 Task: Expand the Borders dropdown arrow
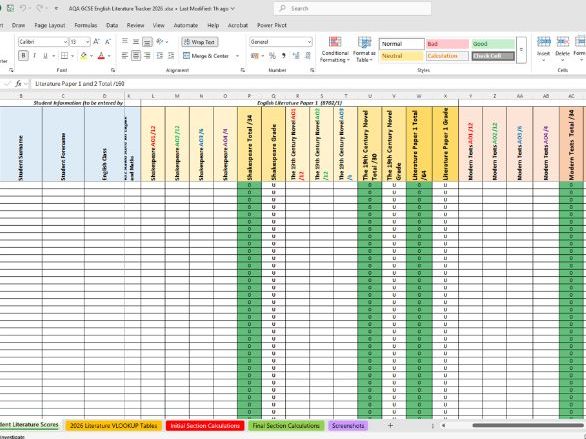(72, 56)
